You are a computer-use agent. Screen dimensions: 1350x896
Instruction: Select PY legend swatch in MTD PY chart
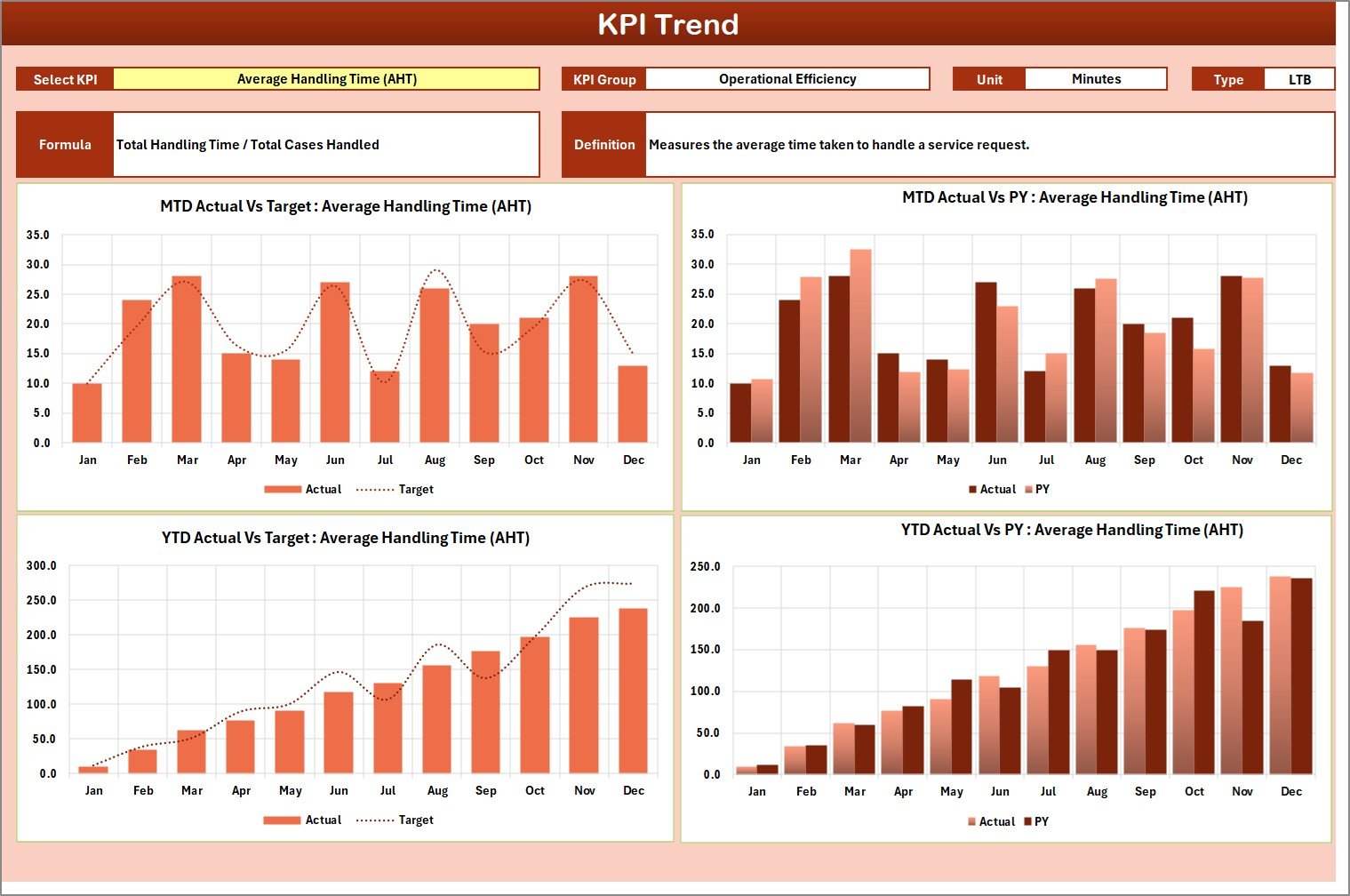[x=1029, y=490]
